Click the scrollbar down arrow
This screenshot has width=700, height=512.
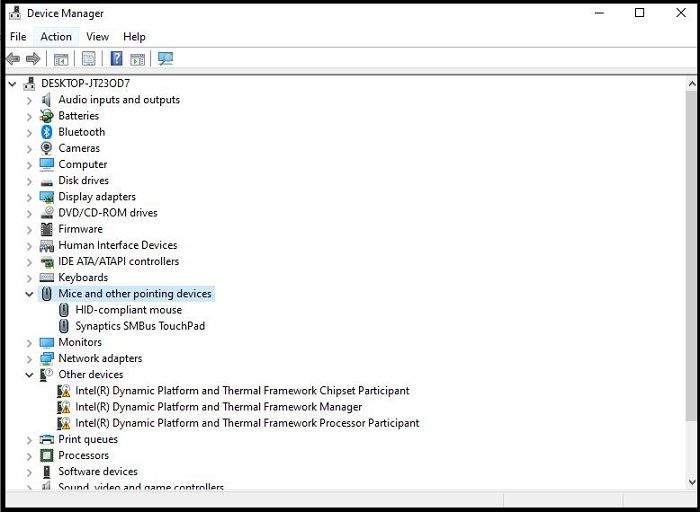(692, 482)
